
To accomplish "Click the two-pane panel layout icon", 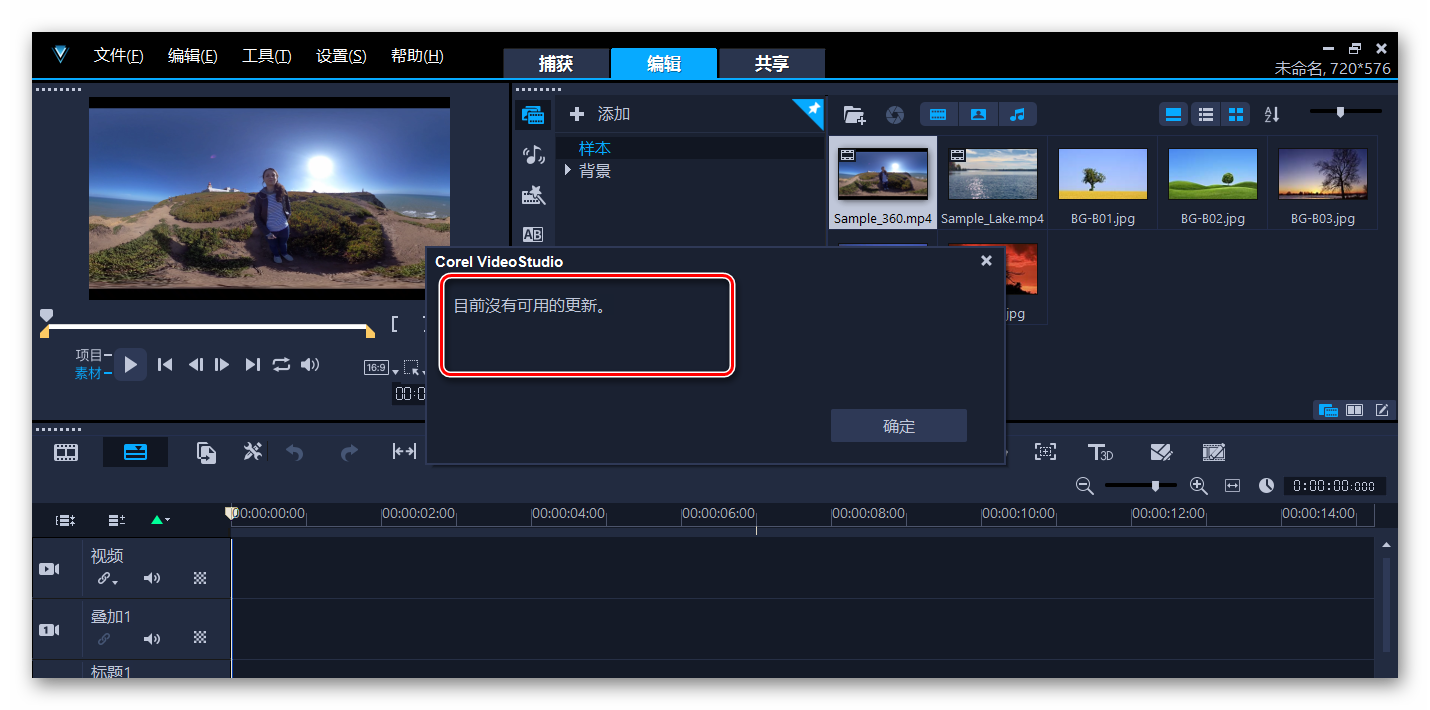I will (1355, 410).
